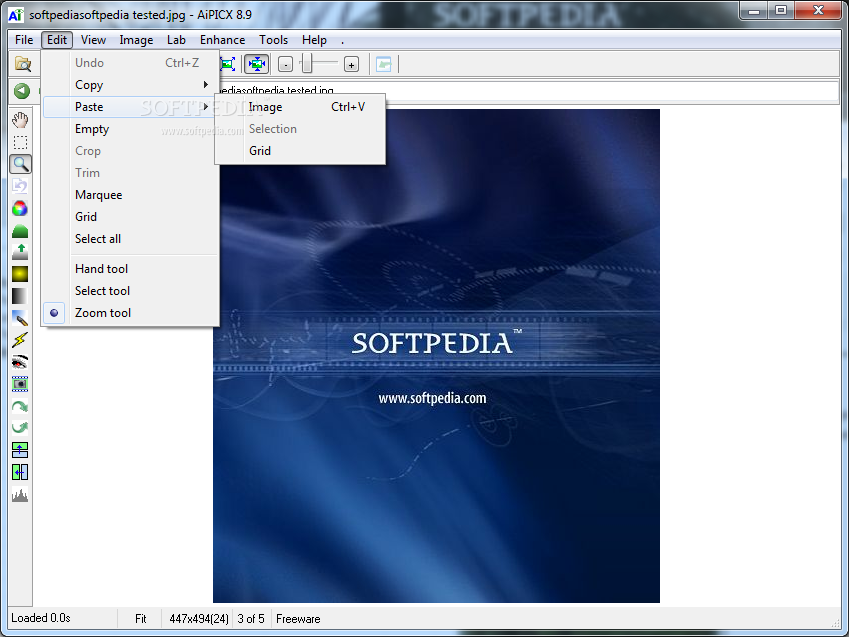Click the yellow lightning bolt icon
This screenshot has width=849, height=637.
20,340
